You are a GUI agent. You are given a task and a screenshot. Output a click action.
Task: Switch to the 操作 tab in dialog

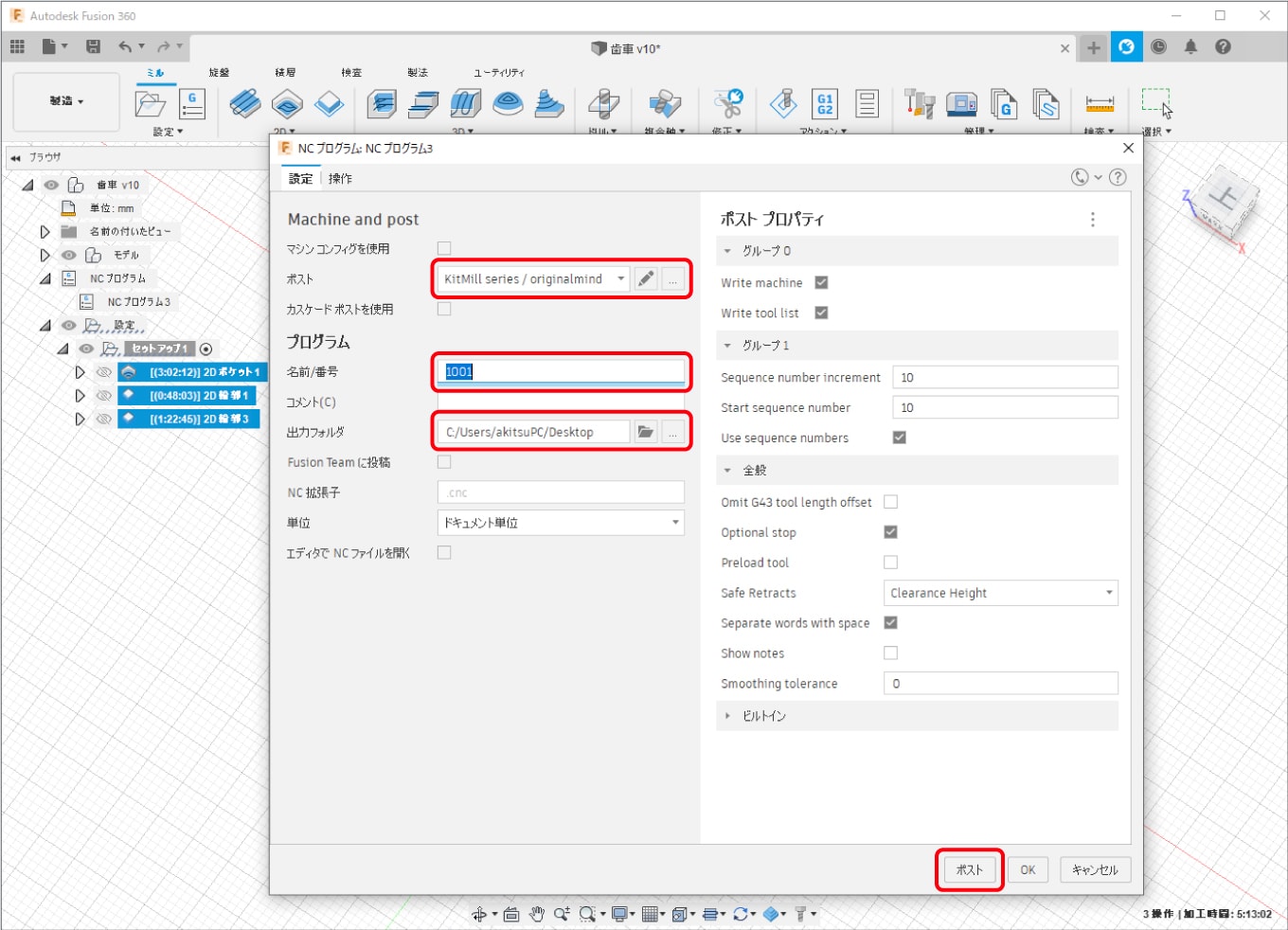(x=340, y=178)
